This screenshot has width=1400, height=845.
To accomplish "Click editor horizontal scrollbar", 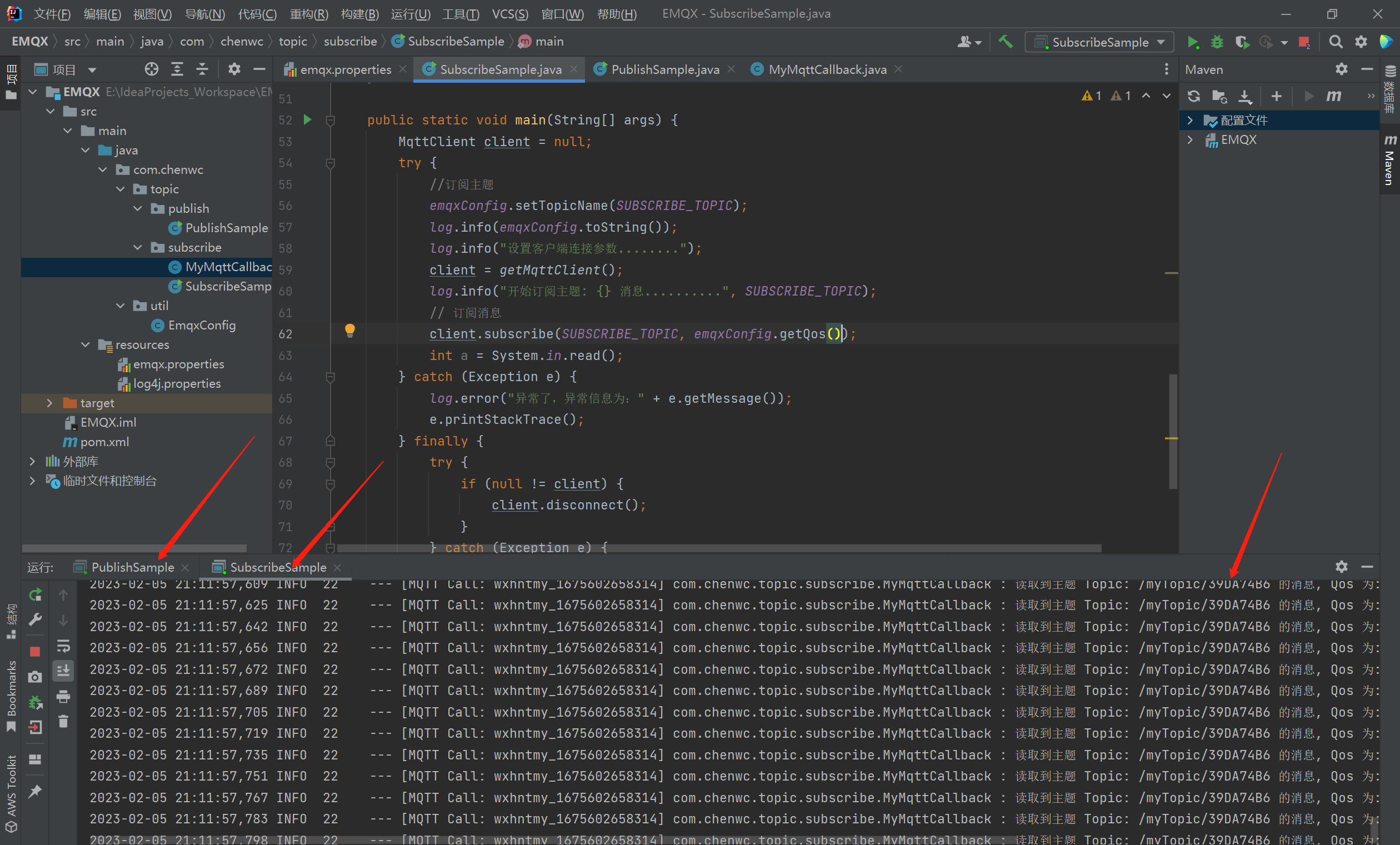I will point(718,548).
